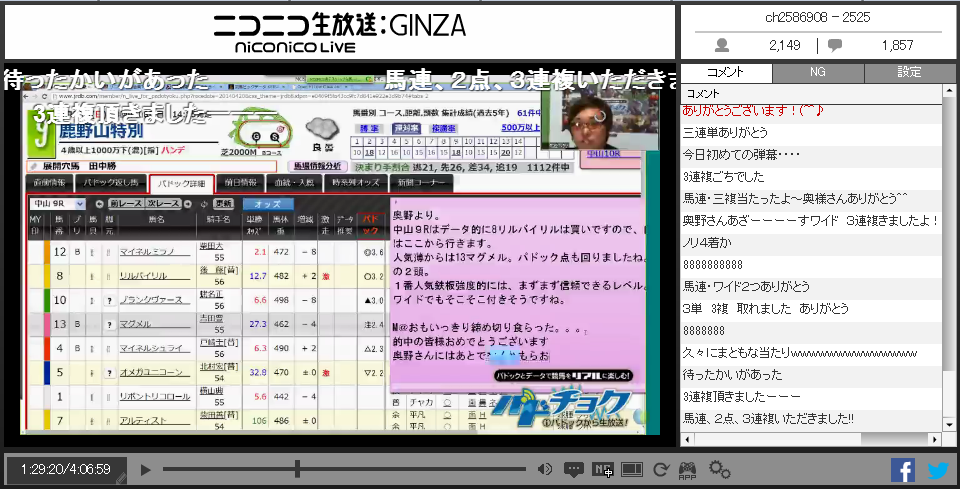Open the 時系列オッズ tab in video

(356, 182)
